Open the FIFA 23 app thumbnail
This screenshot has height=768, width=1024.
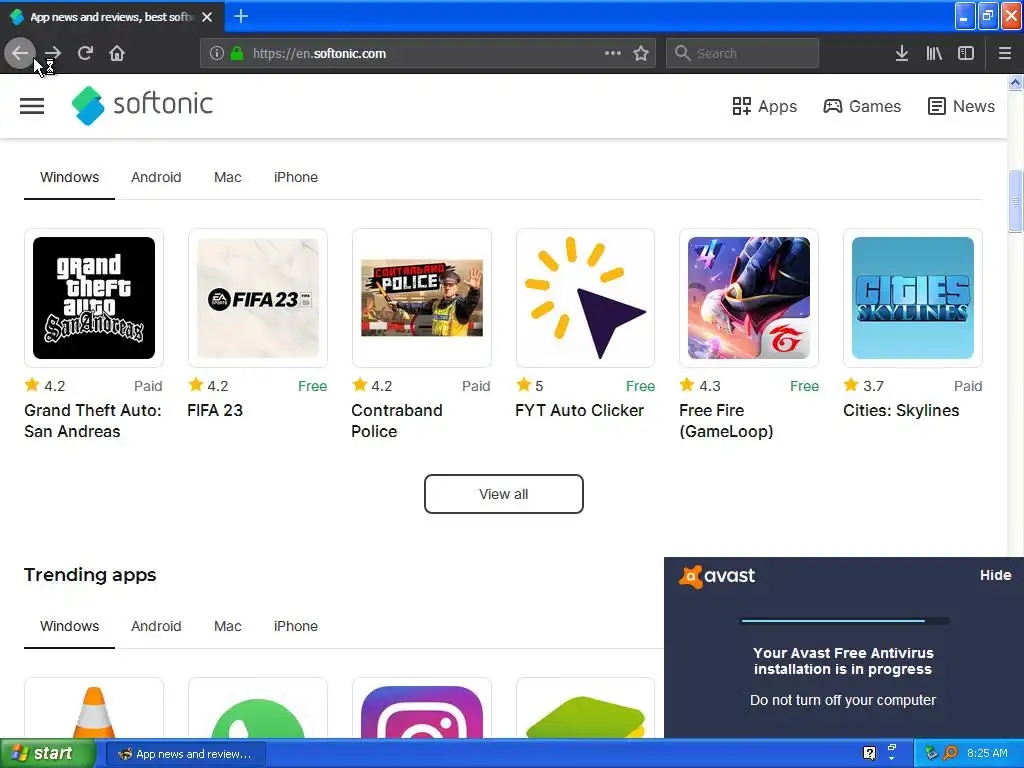pos(258,298)
